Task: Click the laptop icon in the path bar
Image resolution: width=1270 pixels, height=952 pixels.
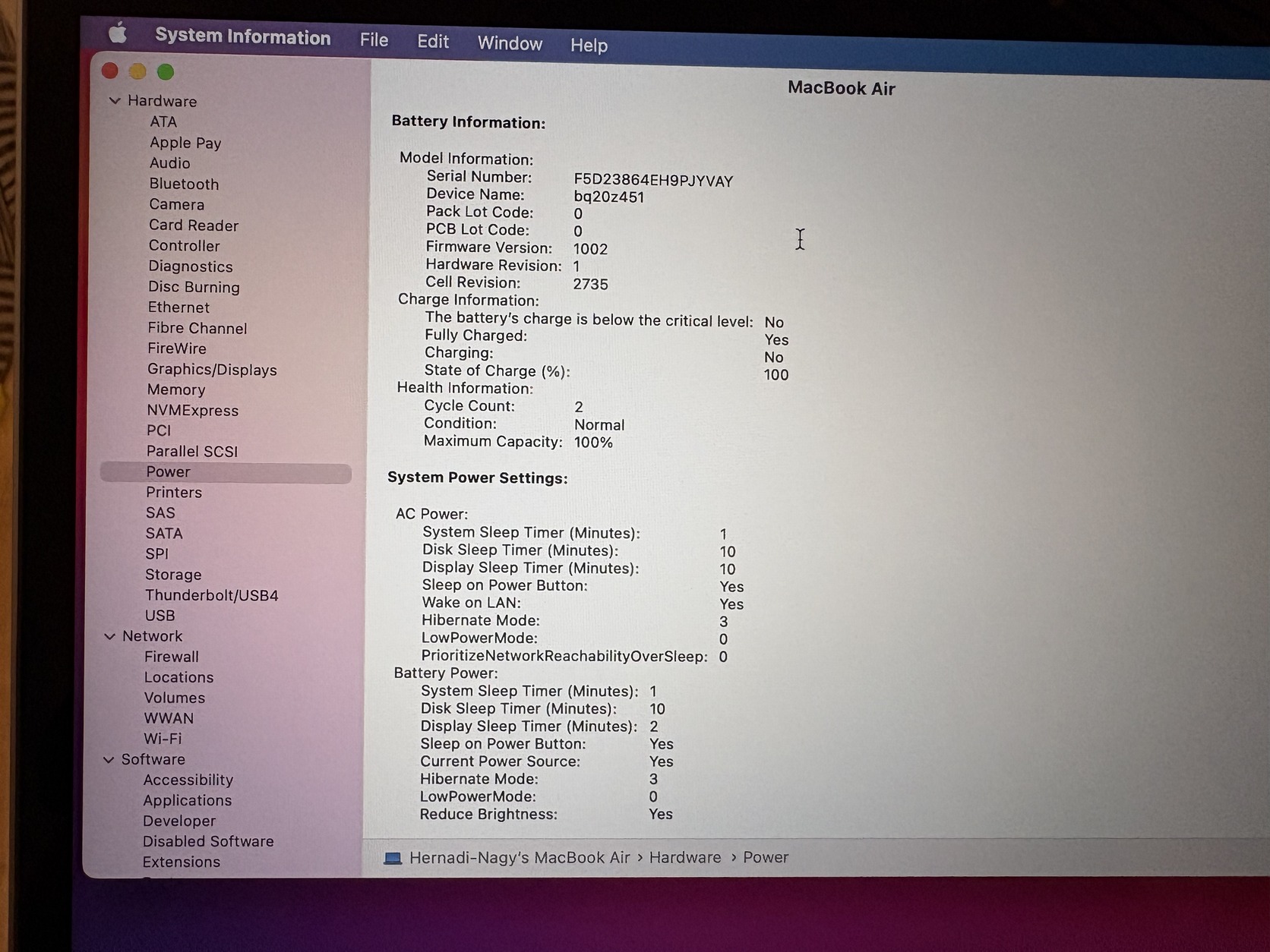Action: [x=393, y=858]
